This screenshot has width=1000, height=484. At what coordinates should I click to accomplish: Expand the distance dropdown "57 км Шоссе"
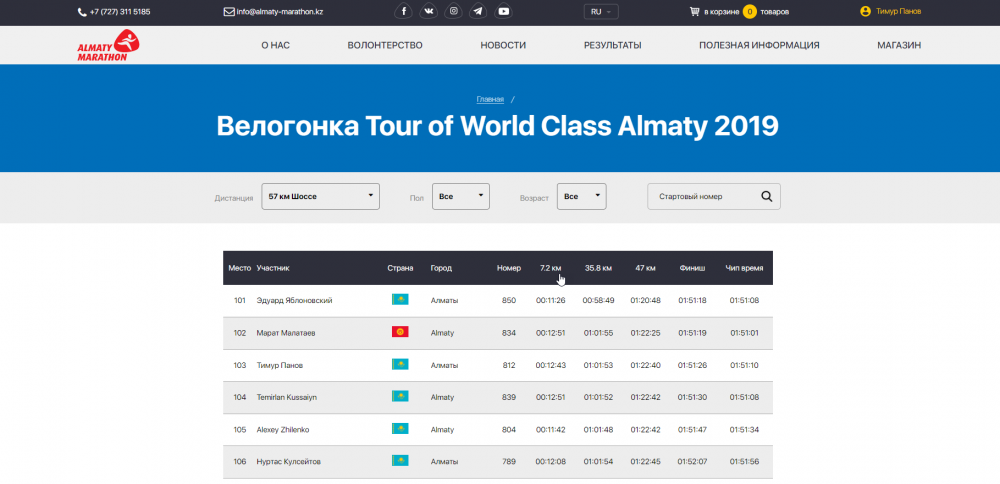tap(320, 197)
